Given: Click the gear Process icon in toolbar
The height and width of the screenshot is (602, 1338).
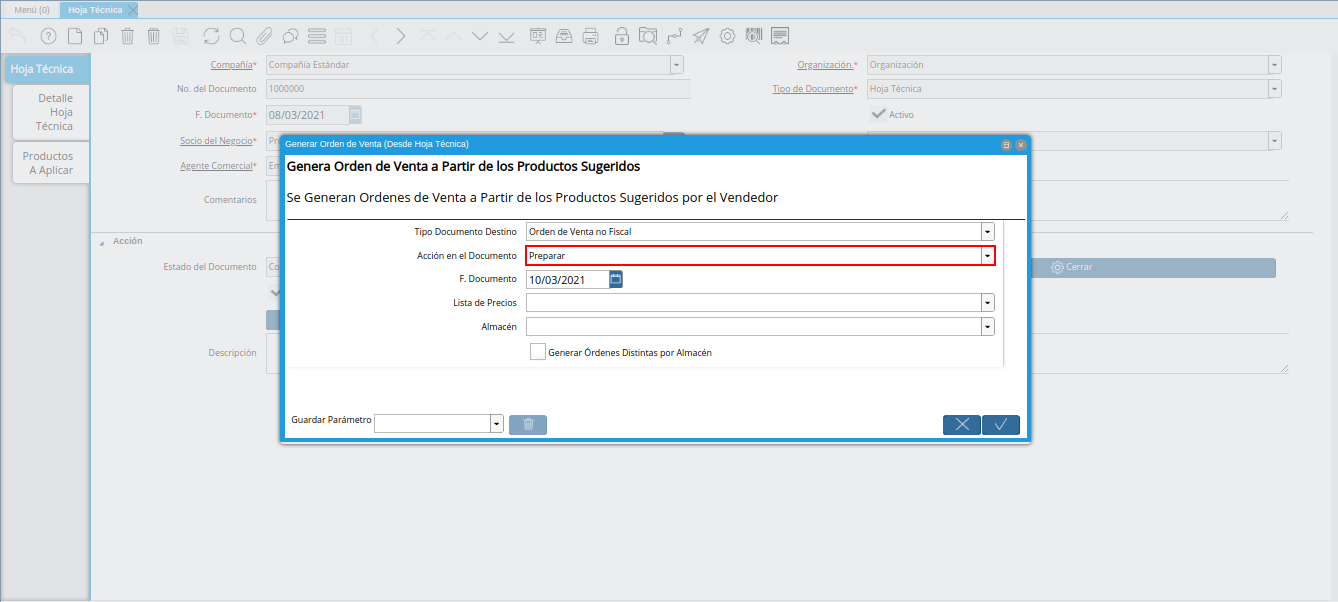Looking at the screenshot, I should 727,37.
